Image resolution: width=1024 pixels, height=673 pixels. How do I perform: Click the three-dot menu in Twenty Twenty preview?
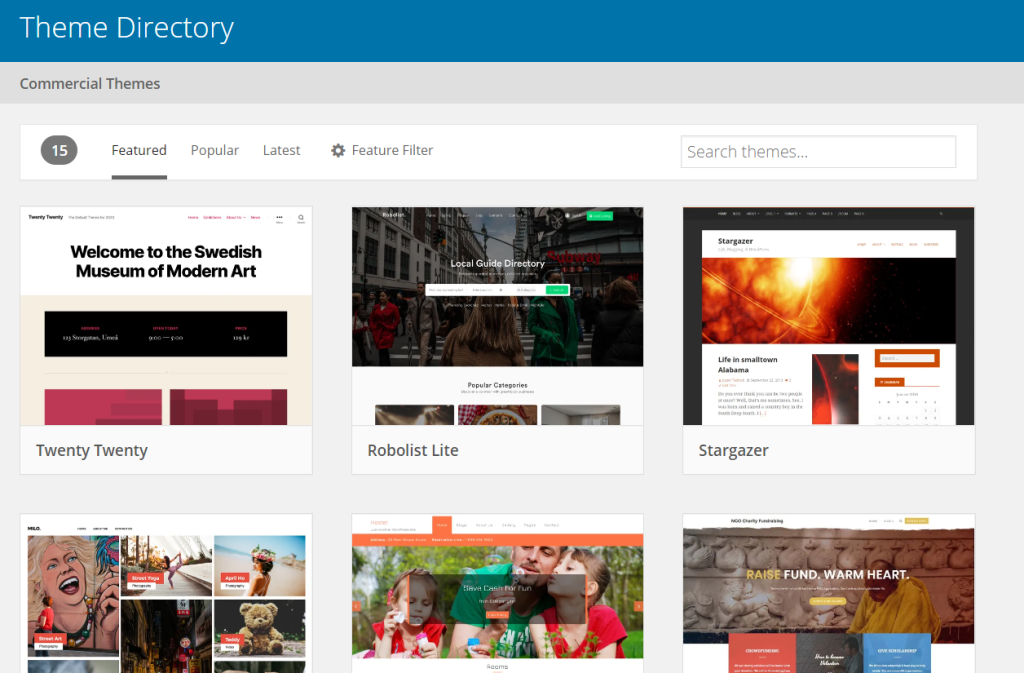click(x=279, y=217)
